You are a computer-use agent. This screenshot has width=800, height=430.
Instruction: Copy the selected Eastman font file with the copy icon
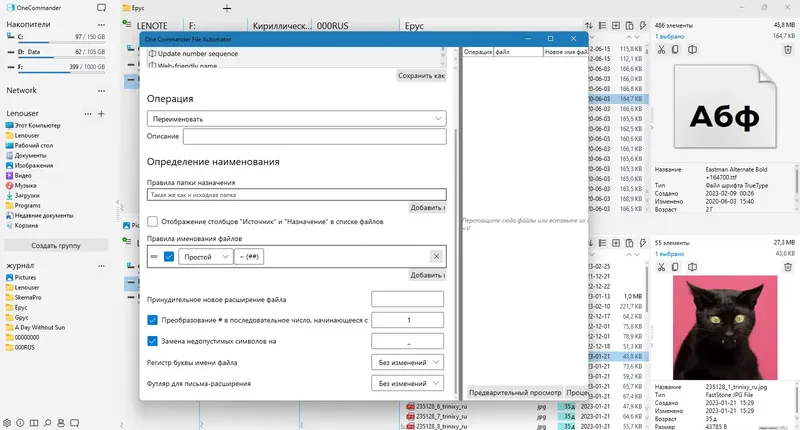tap(676, 49)
